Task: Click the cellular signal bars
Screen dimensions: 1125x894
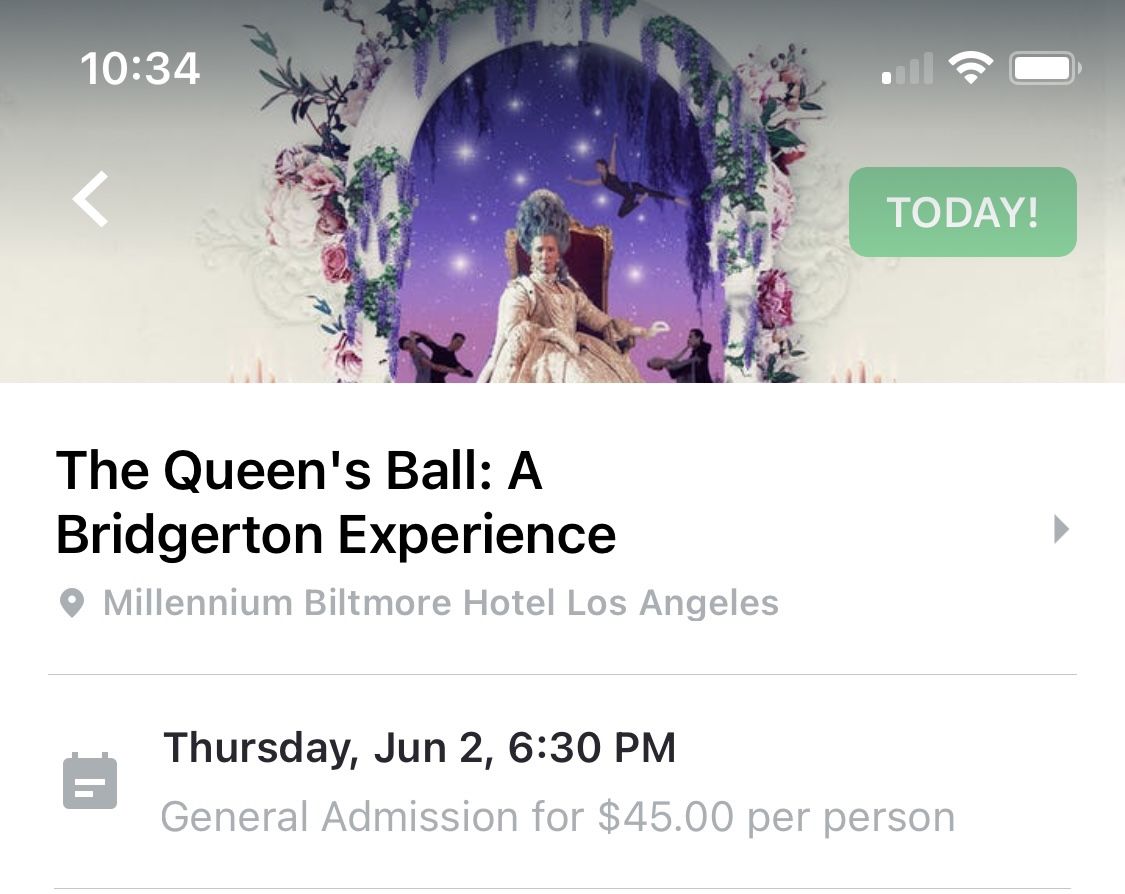Action: (x=908, y=69)
